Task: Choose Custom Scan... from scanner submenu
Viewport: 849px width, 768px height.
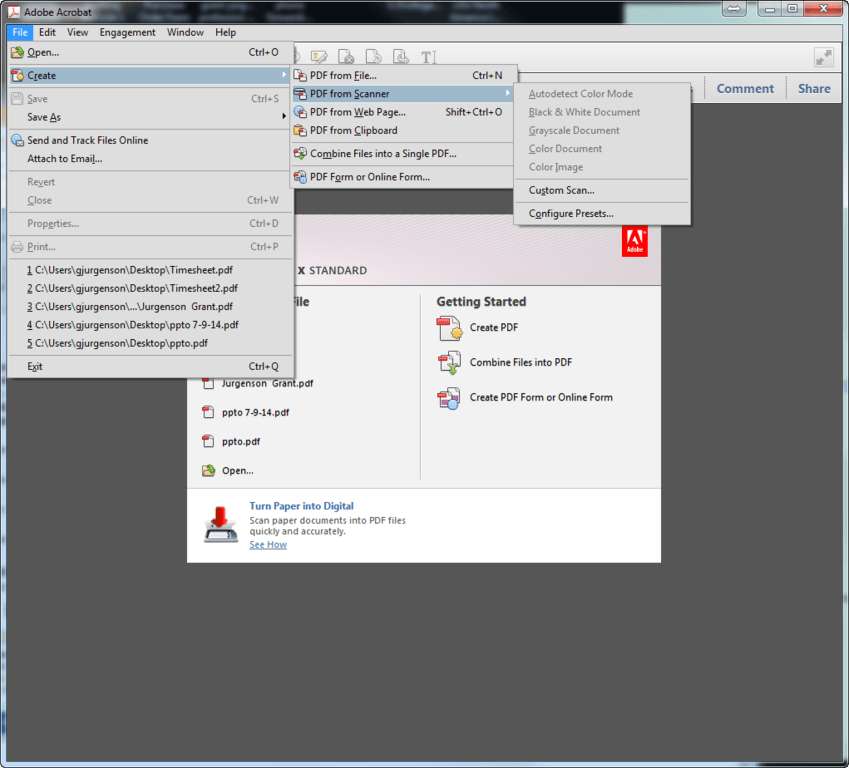Action: point(602,190)
